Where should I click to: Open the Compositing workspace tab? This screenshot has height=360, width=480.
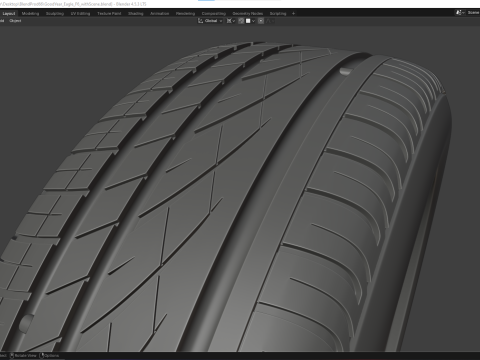(214, 14)
